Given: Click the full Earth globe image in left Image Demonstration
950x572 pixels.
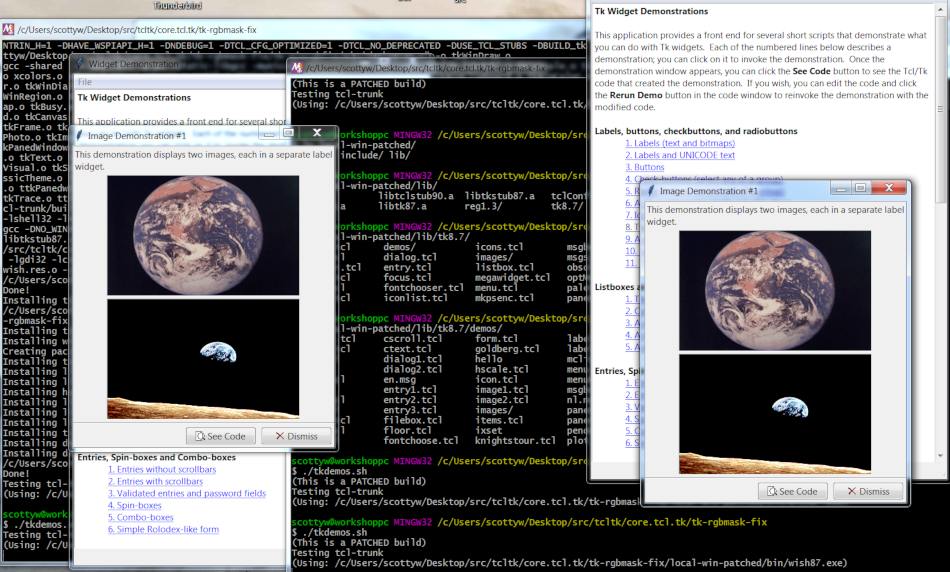Looking at the screenshot, I should 203,235.
